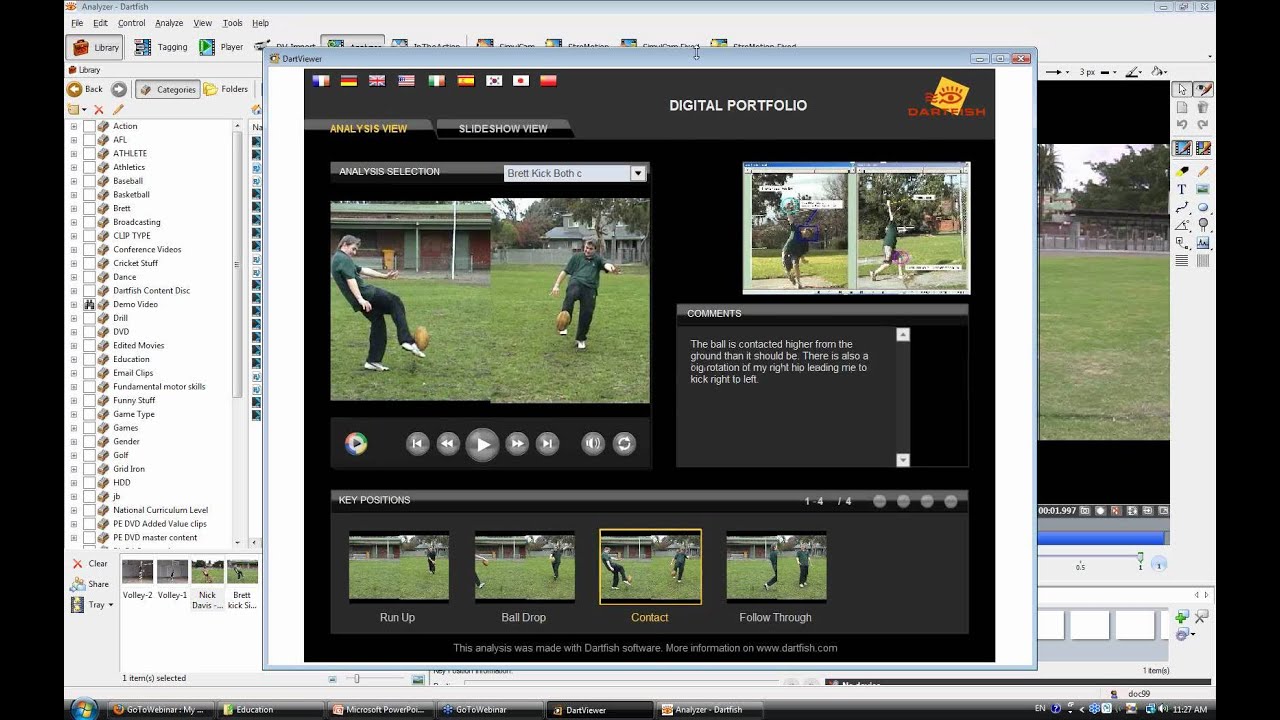This screenshot has height=720, width=1280.
Task: Select the UK flag language icon
Action: 377,81
